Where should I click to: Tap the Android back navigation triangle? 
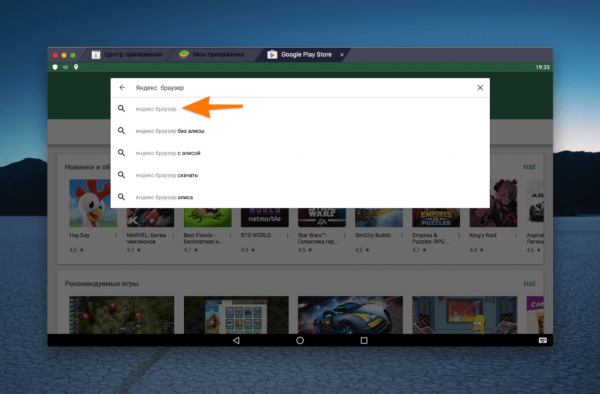pos(236,340)
